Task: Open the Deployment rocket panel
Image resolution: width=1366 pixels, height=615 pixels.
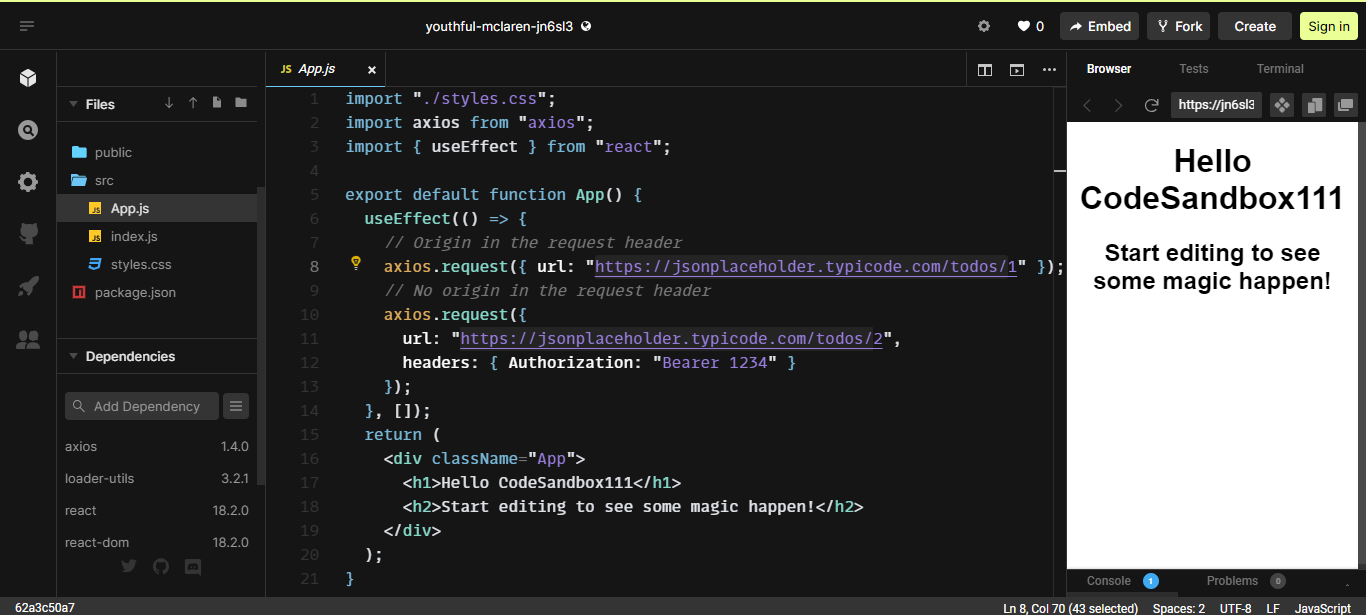Action: [27, 286]
